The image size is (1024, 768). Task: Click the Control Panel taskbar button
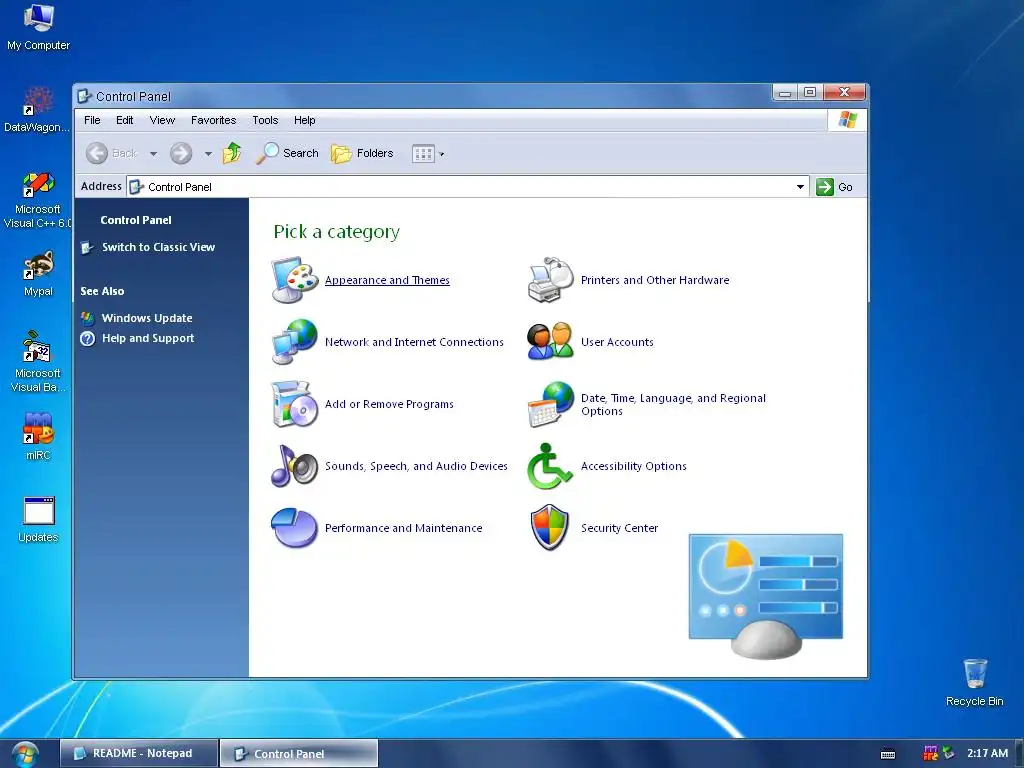(x=298, y=754)
